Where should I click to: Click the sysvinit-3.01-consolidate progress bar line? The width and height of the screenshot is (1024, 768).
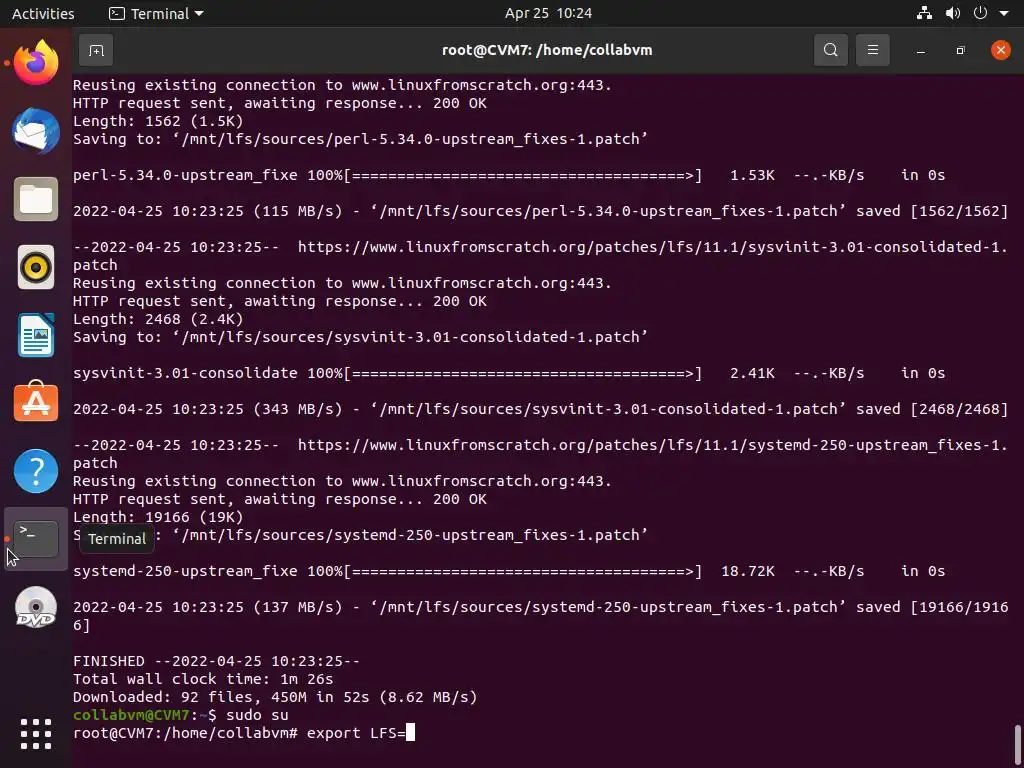pos(509,373)
